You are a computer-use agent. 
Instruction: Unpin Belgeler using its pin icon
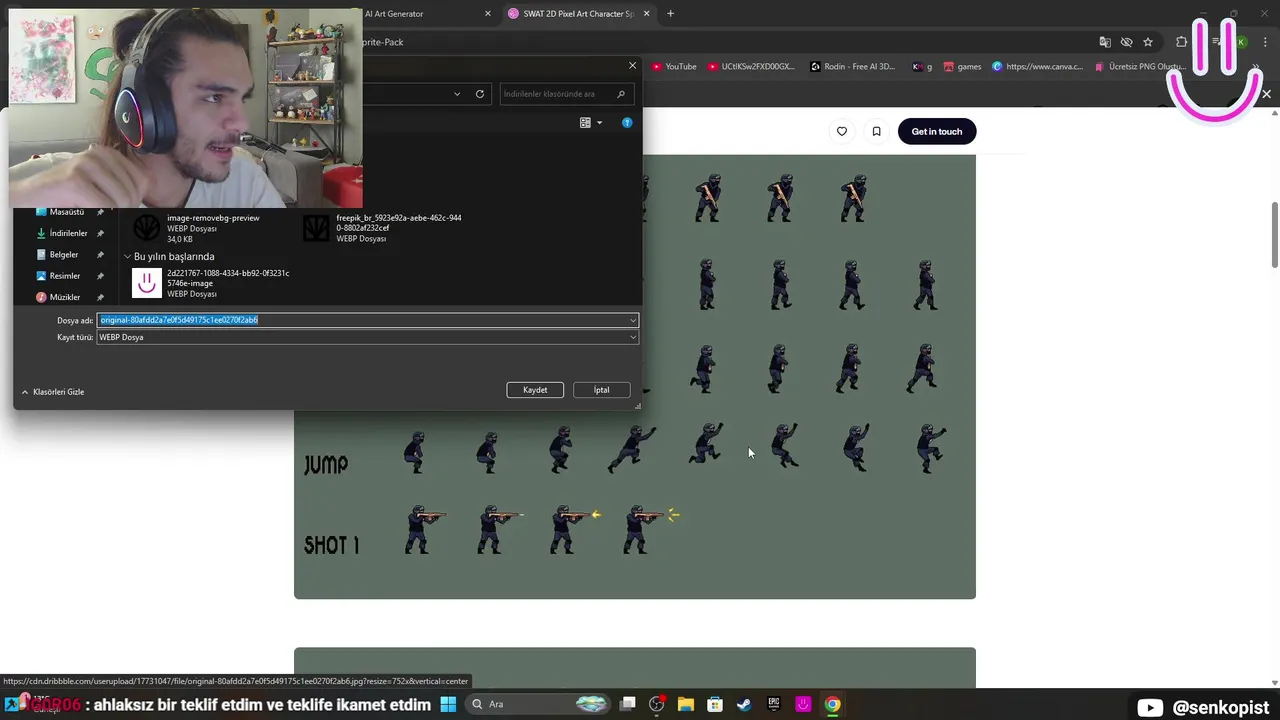tap(100, 255)
